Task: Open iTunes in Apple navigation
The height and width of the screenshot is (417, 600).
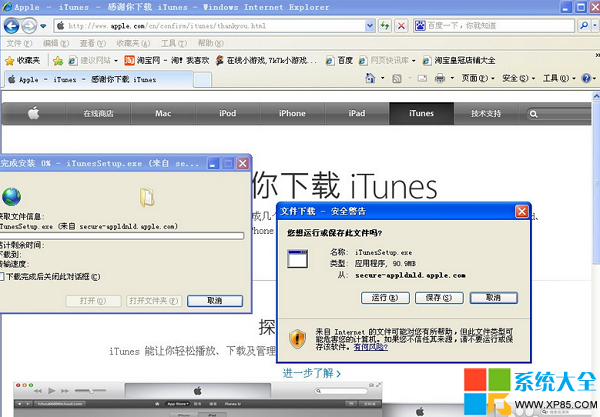Action: point(421,113)
